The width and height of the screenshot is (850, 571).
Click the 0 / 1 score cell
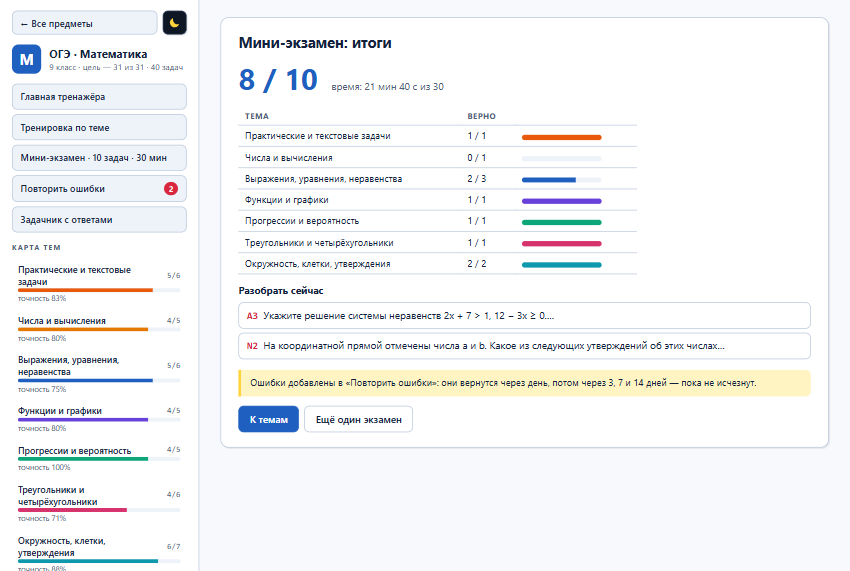(476, 158)
